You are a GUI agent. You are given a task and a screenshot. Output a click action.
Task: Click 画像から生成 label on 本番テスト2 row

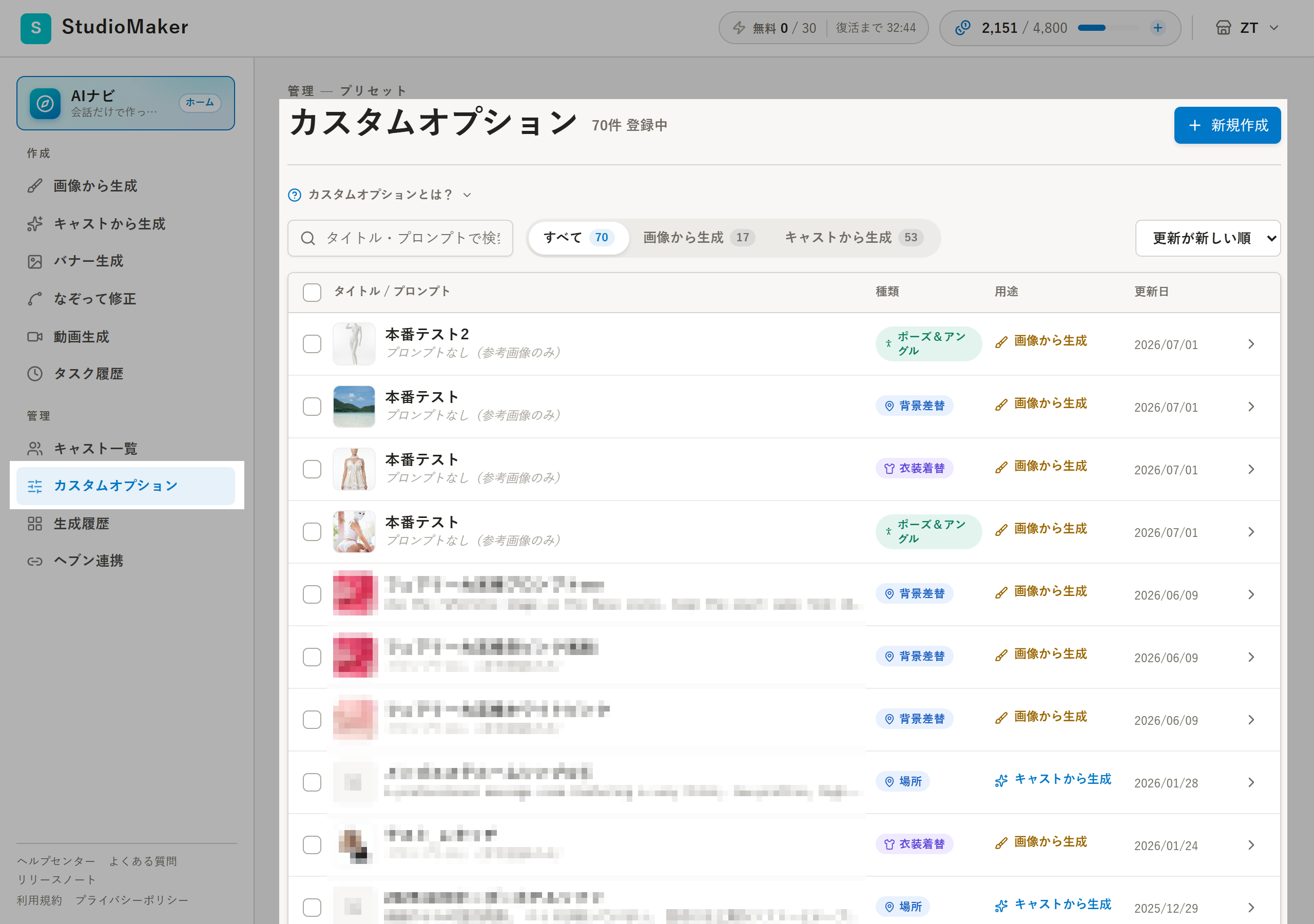click(1040, 341)
